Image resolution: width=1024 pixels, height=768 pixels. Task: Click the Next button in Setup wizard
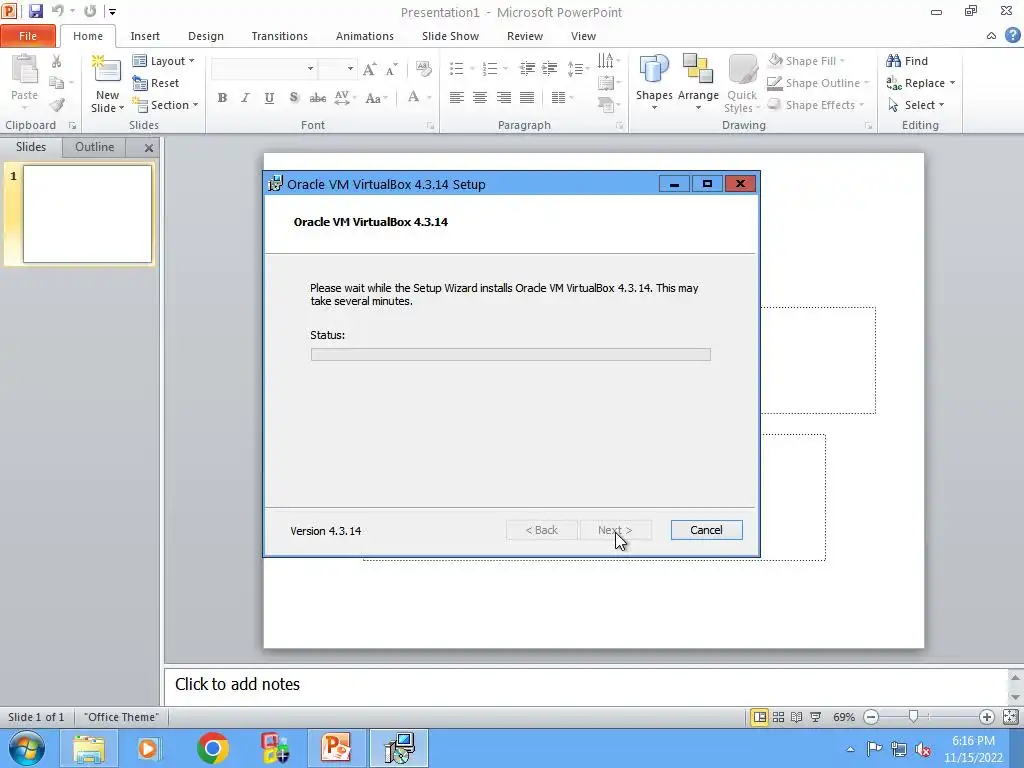click(615, 530)
